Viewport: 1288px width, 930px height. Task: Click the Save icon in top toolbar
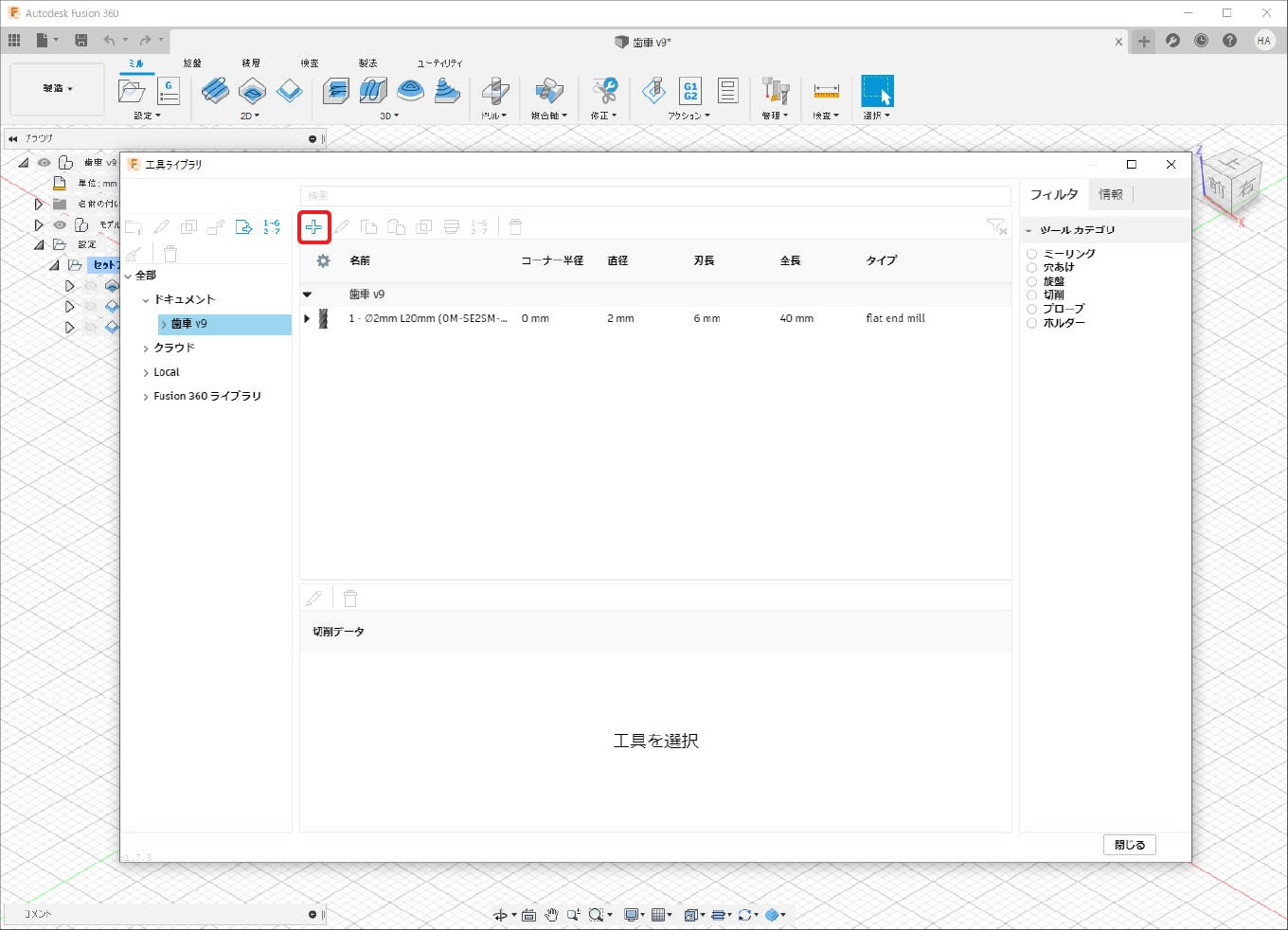pos(81,40)
